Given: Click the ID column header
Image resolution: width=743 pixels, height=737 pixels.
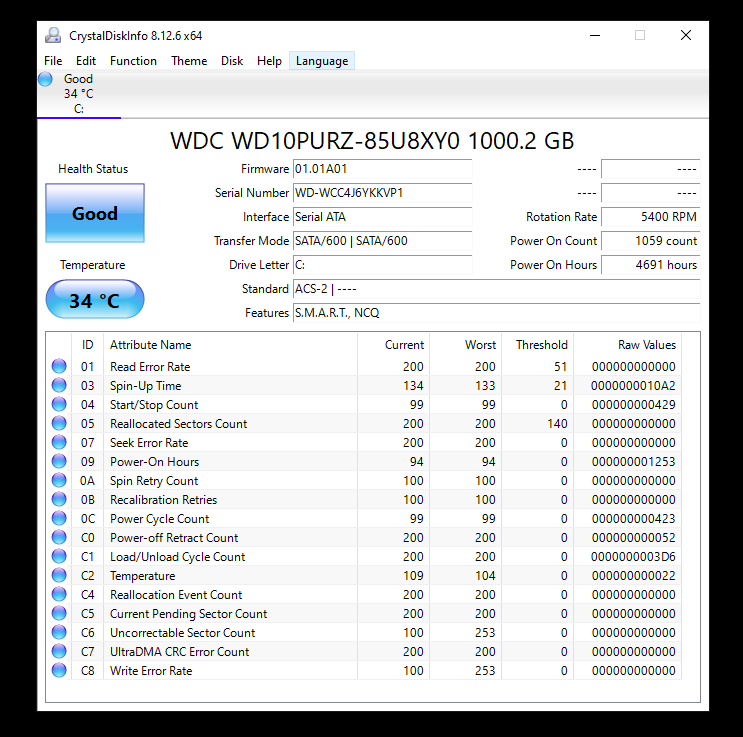Looking at the screenshot, I should 87,345.
